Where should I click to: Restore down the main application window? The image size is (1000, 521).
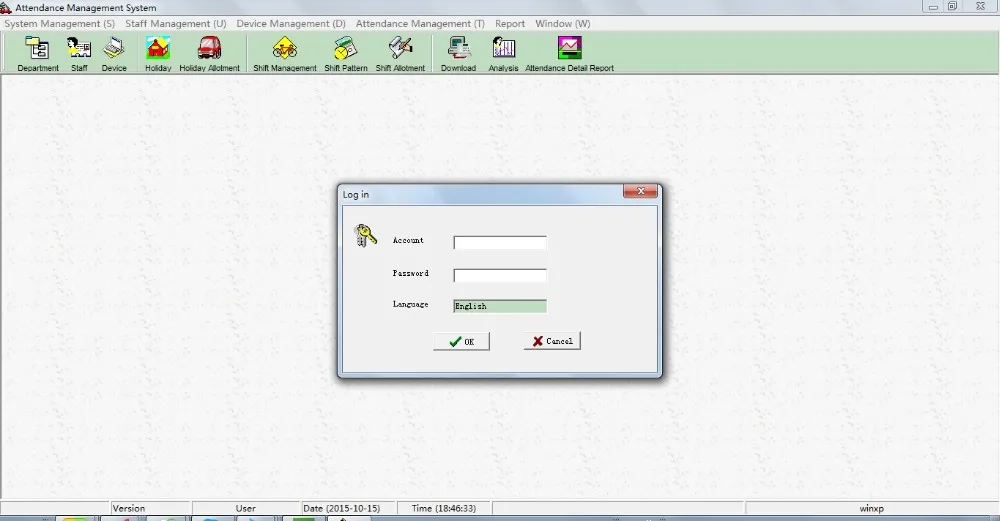pyautogui.click(x=953, y=6)
